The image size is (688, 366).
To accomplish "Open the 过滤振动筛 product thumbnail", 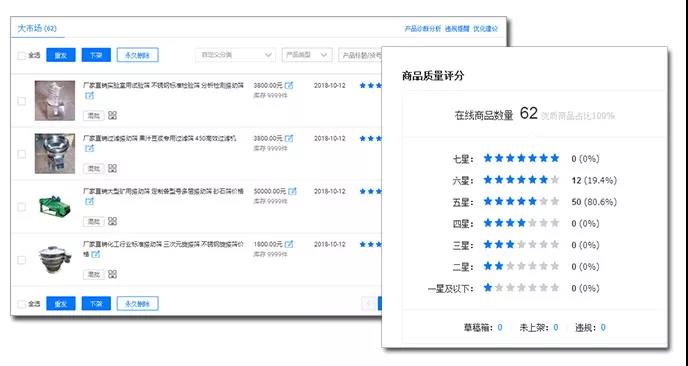I will coord(55,154).
